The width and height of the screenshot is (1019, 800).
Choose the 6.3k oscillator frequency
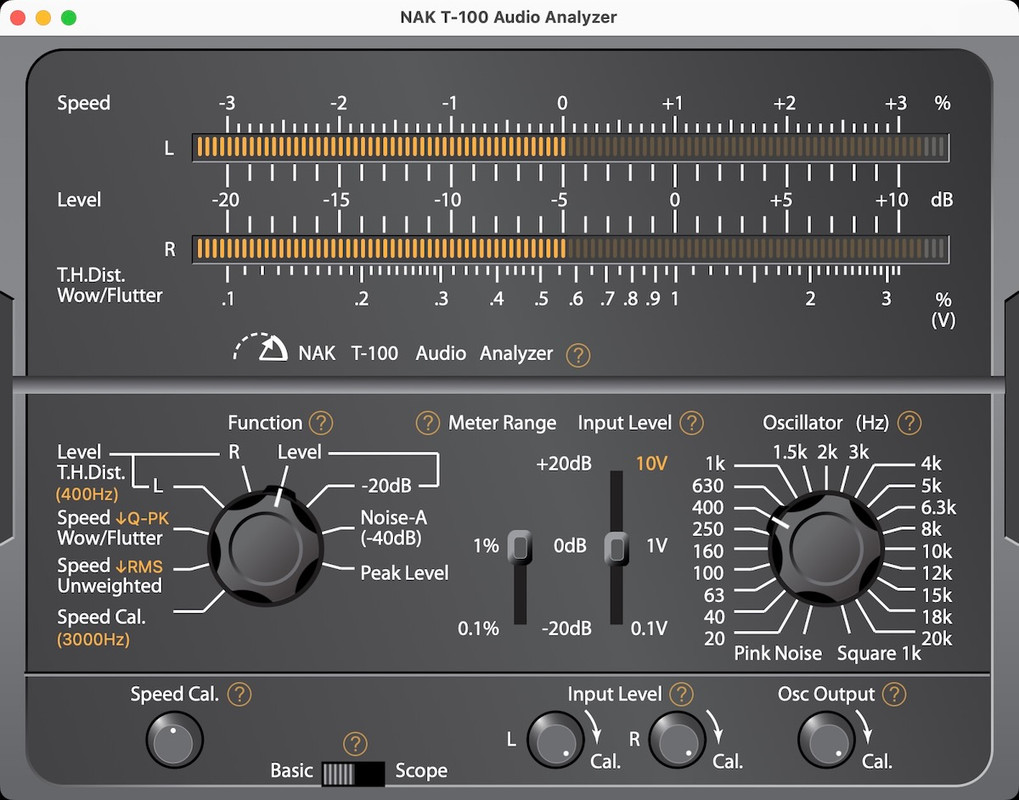click(x=938, y=508)
